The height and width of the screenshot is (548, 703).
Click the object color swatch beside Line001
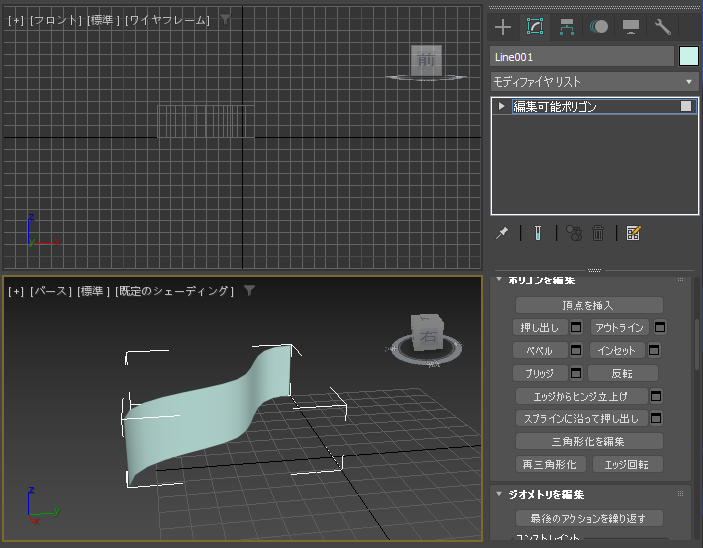click(x=688, y=57)
